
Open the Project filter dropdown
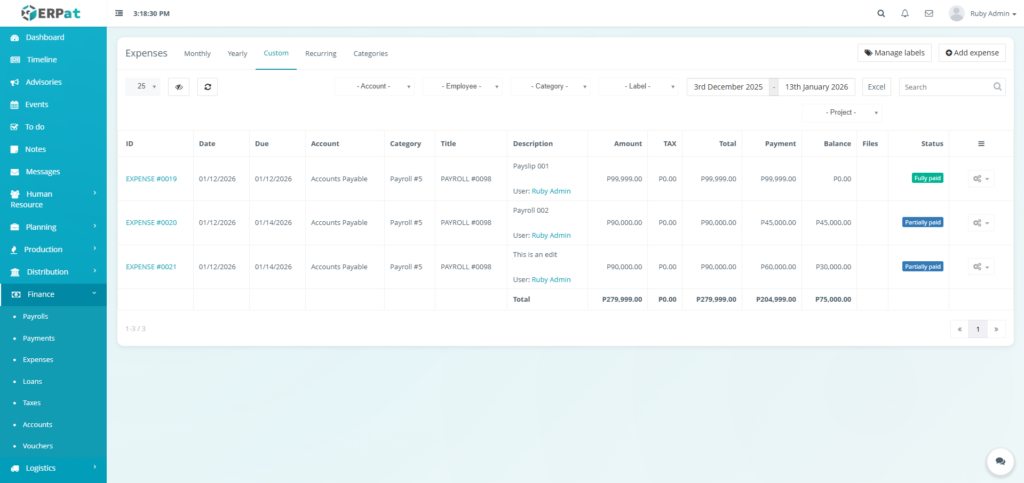pyautogui.click(x=843, y=113)
